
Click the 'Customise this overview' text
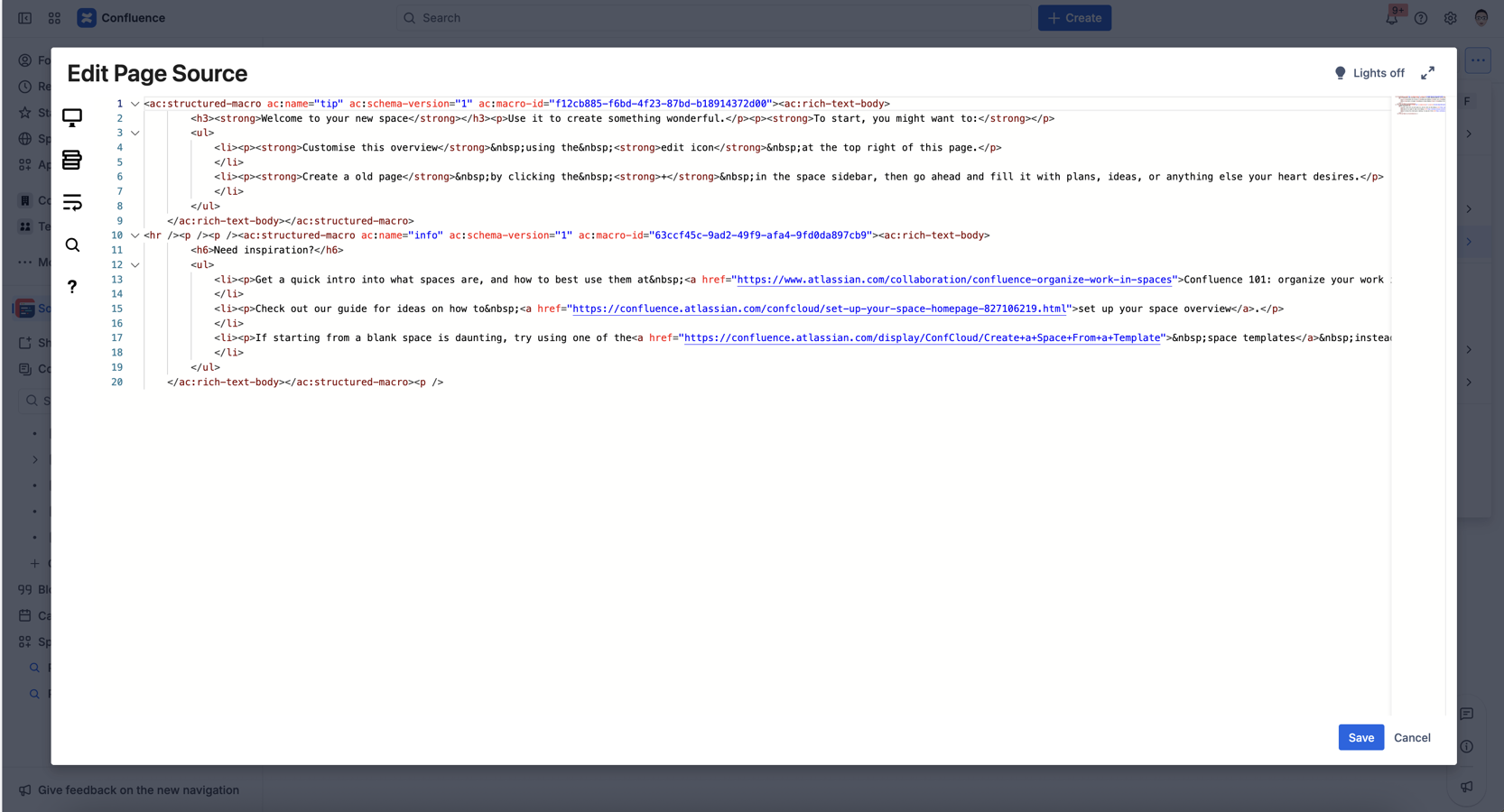tap(370, 148)
